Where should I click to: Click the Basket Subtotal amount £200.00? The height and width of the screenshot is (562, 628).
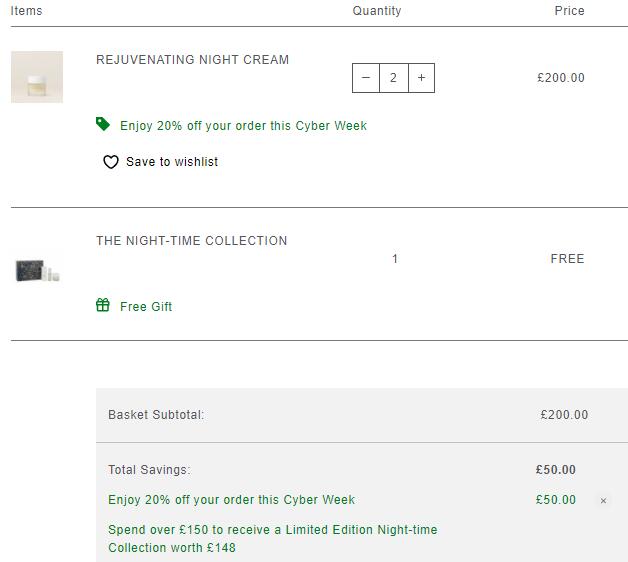[564, 415]
